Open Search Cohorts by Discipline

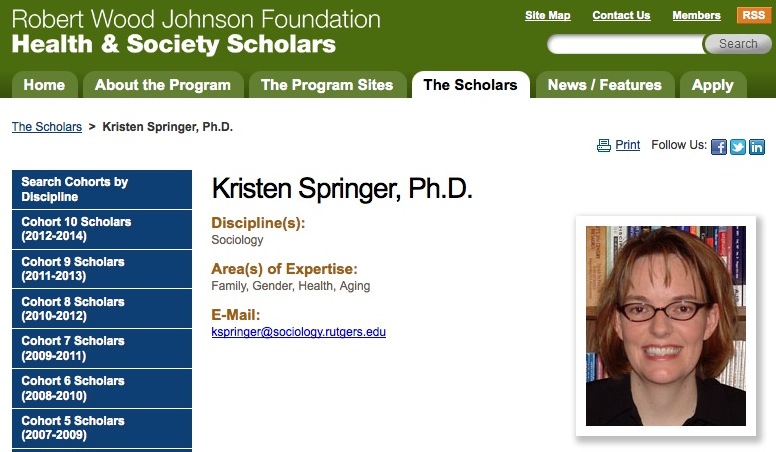click(x=101, y=189)
